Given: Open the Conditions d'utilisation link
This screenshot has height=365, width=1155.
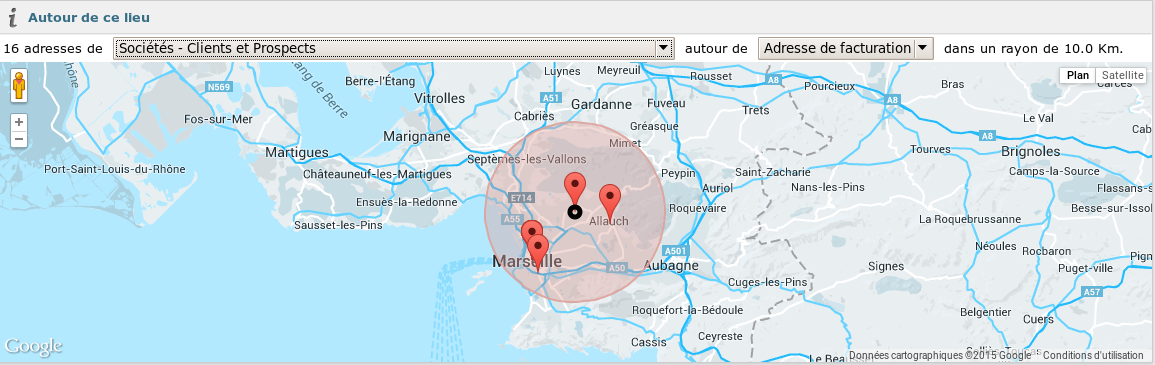Looking at the screenshot, I should tap(1092, 355).
